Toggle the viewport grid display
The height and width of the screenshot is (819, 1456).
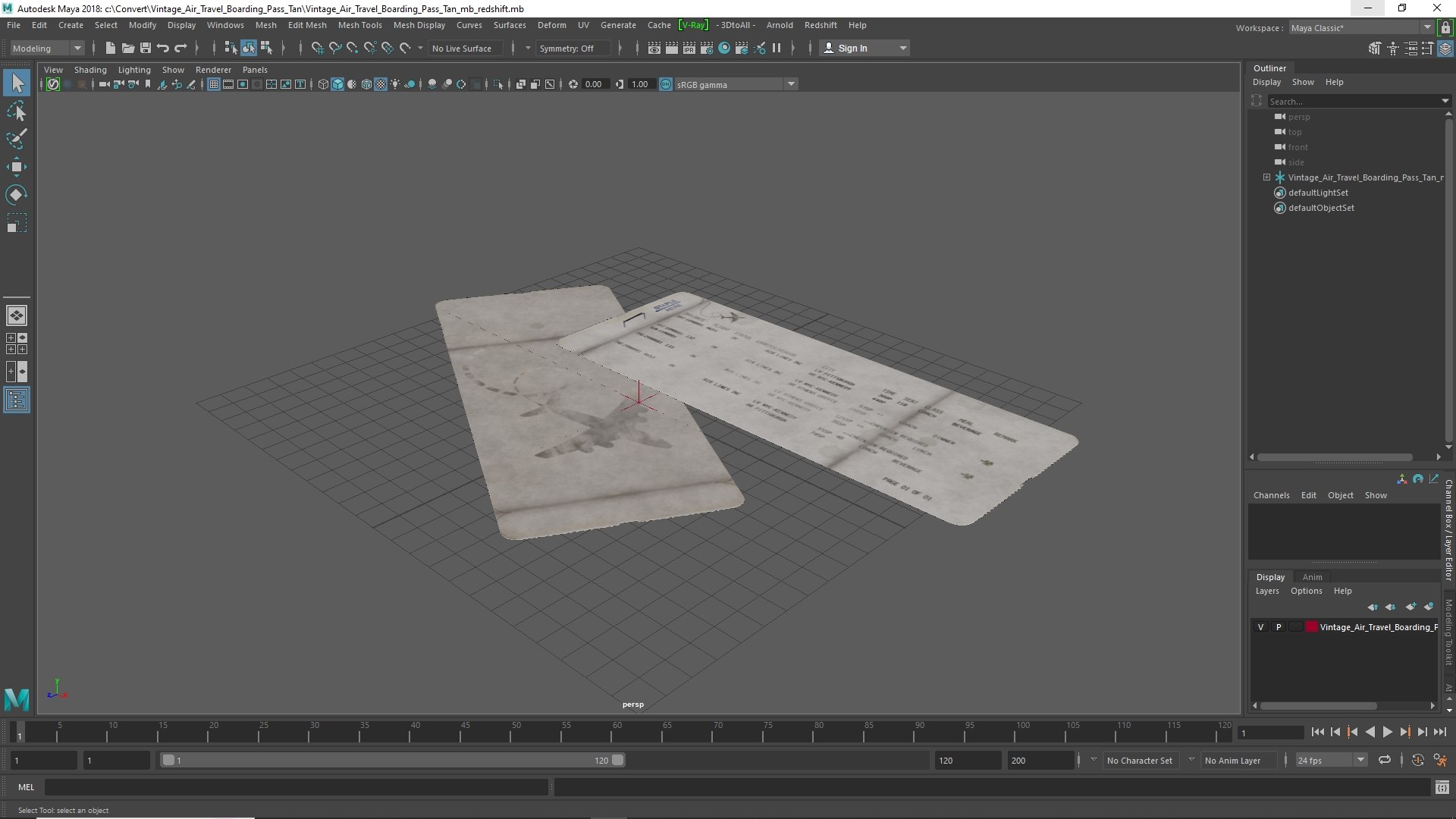click(x=214, y=84)
